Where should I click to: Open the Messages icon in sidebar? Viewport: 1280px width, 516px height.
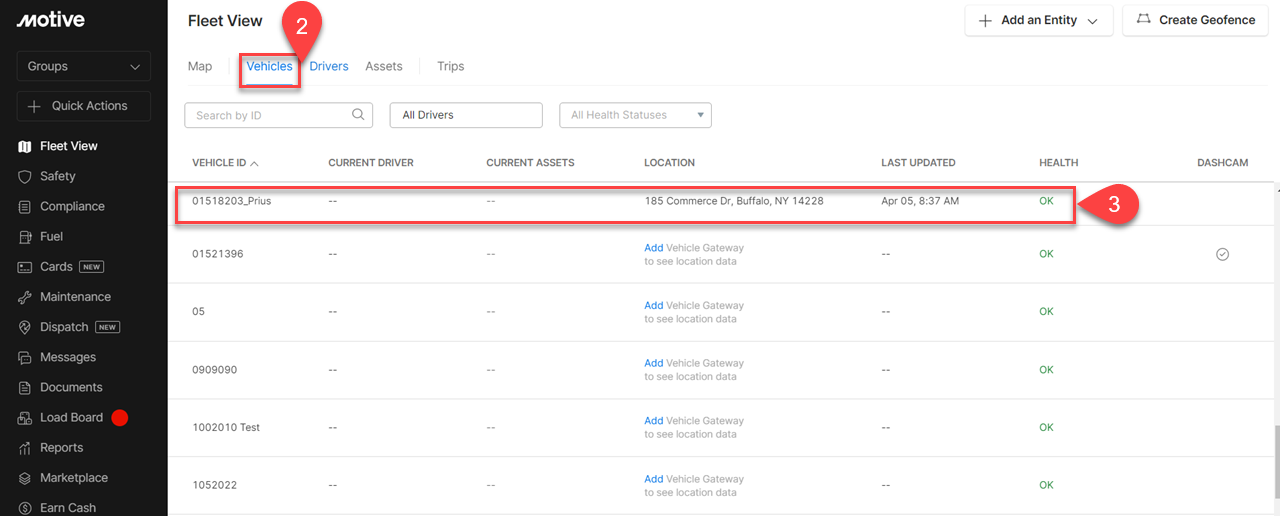coord(25,357)
